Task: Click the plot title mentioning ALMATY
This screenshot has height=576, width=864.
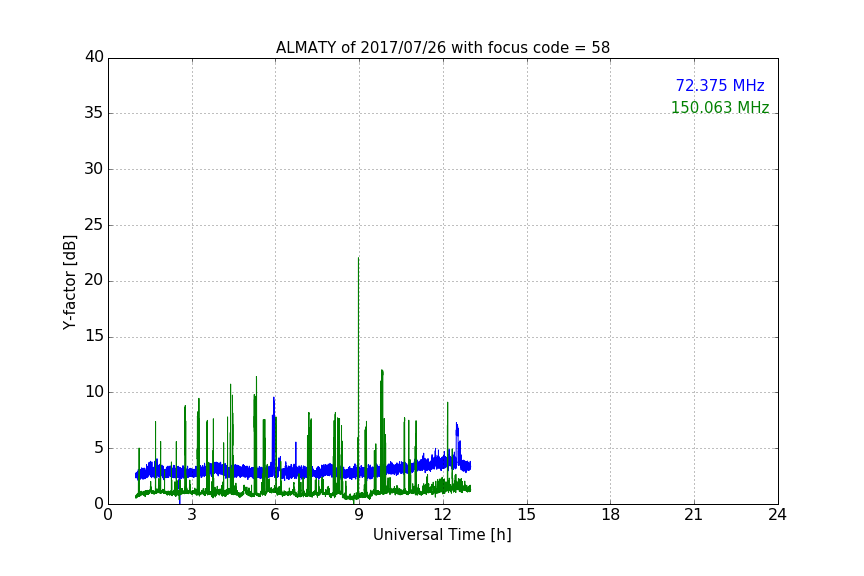Action: point(442,48)
